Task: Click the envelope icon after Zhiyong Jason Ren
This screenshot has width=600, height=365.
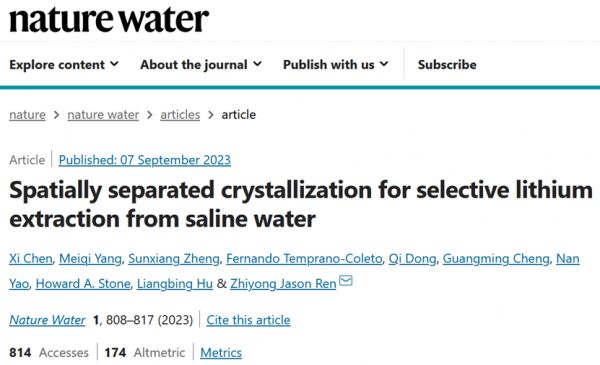Action: pos(346,281)
